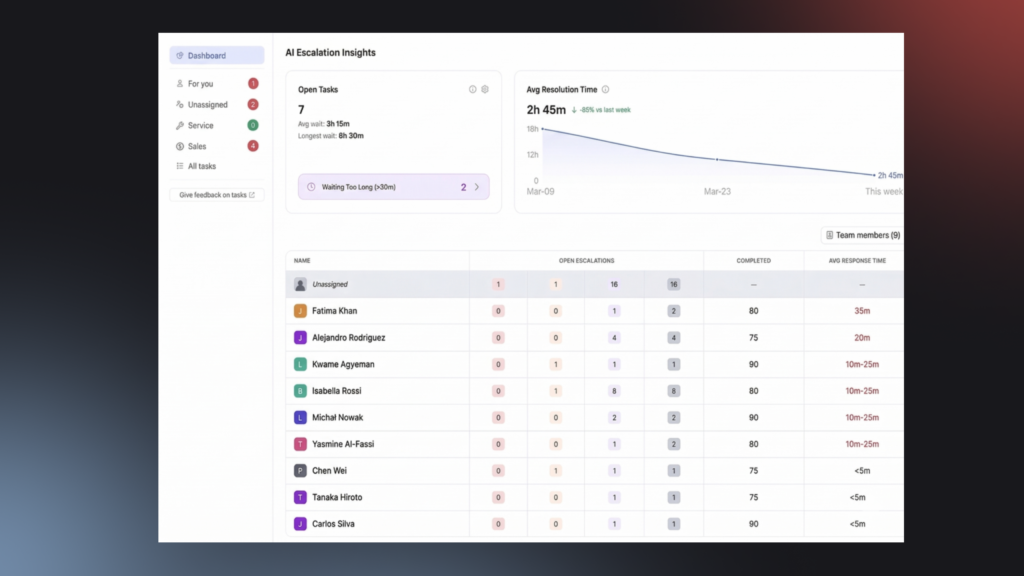Select the Isabella Rossi row name
Viewport: 1024px width, 576px height.
[x=335, y=391]
